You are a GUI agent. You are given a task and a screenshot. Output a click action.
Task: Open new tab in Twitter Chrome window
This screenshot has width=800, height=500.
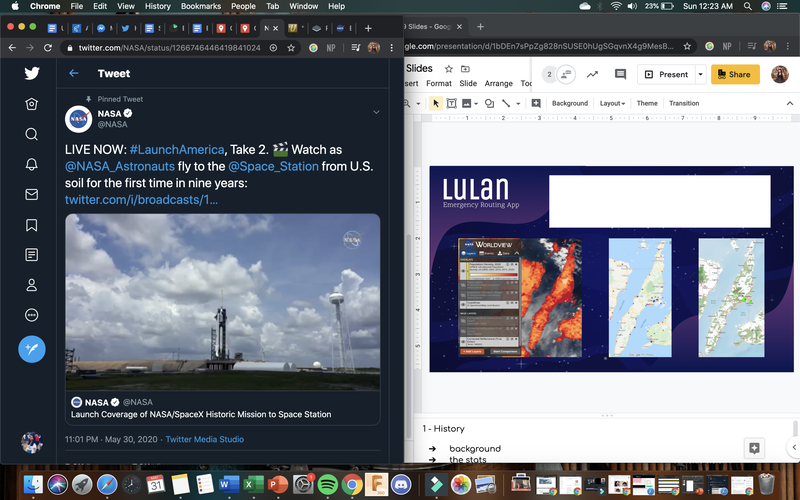pos(368,28)
